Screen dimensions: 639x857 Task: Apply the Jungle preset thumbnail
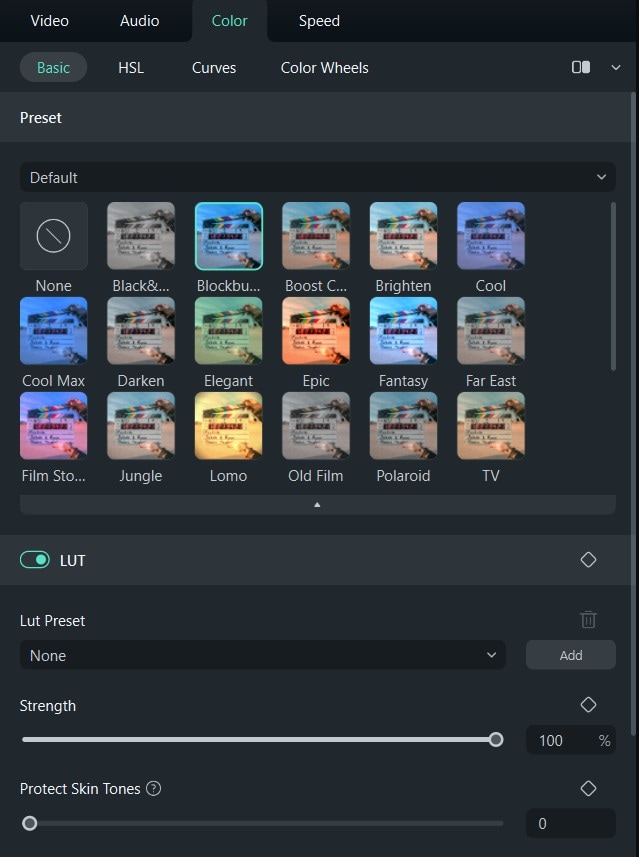pos(141,426)
